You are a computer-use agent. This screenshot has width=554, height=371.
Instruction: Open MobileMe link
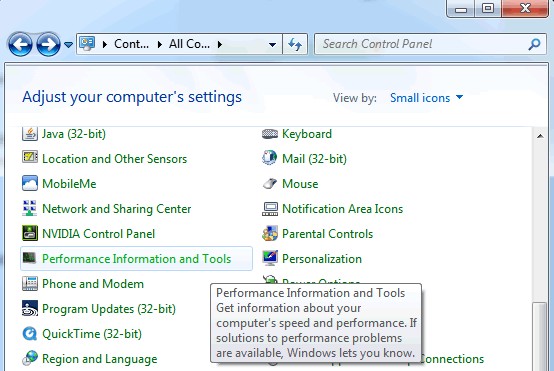pyautogui.click(x=69, y=184)
